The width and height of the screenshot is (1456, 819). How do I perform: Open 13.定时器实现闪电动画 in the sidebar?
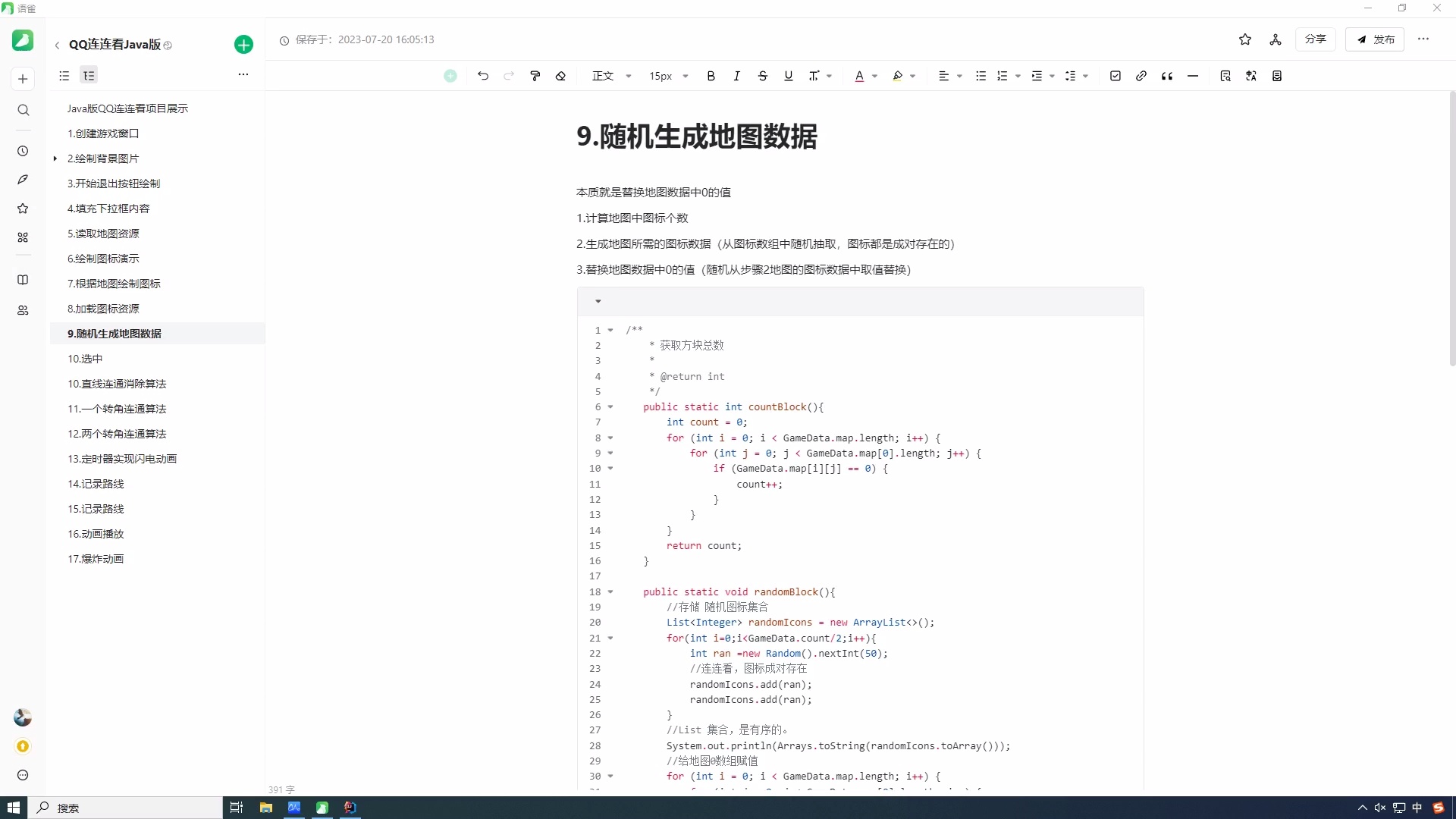pyautogui.click(x=122, y=459)
